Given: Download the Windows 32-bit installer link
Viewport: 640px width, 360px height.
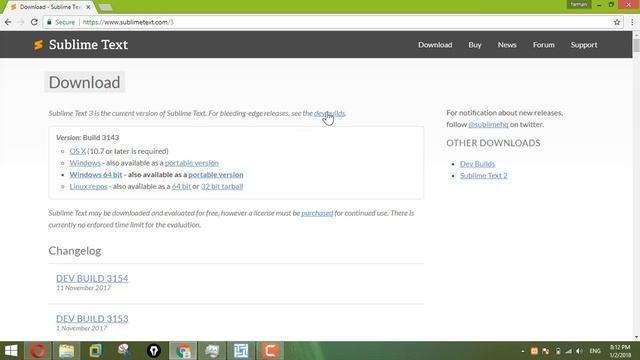Looking at the screenshot, I should point(85,163).
